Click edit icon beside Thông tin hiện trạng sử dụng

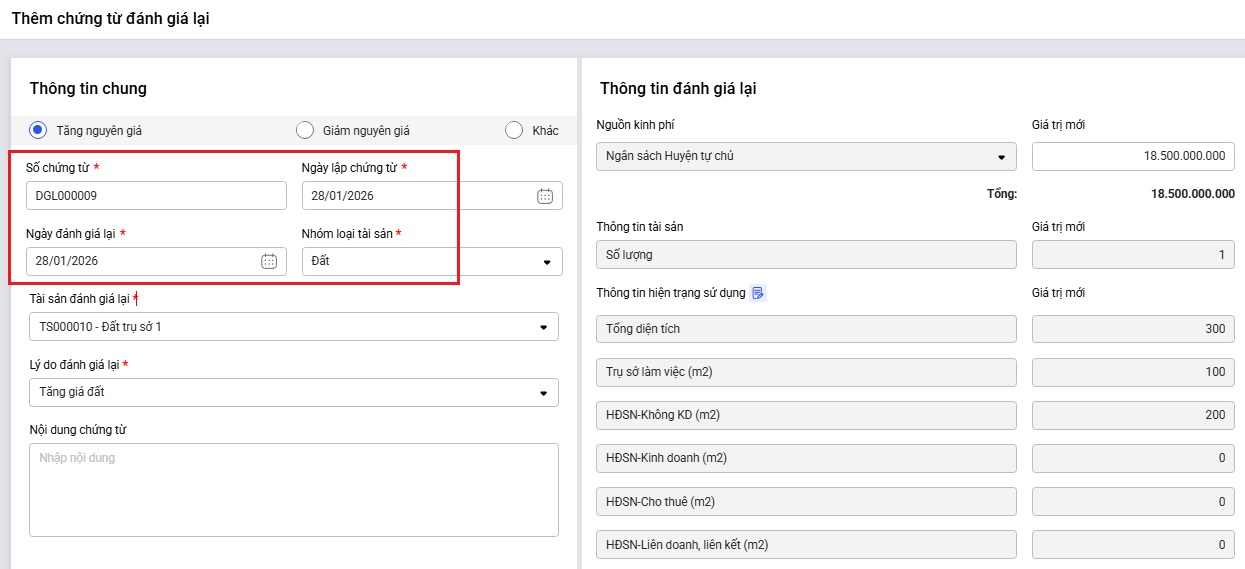click(758, 293)
